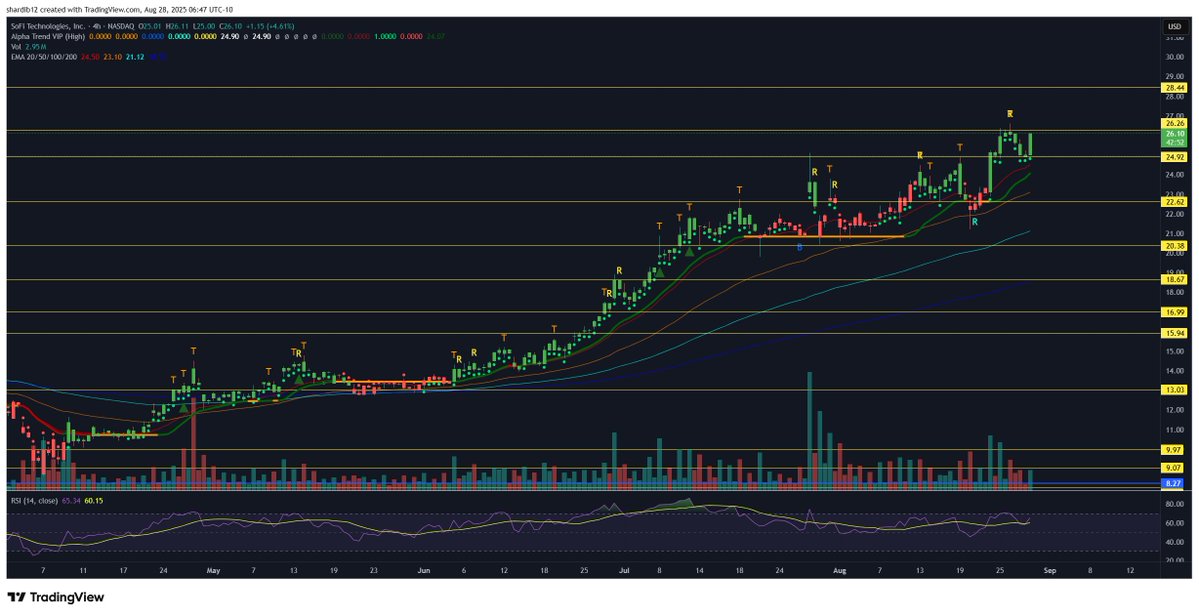Select the RSI (14, close) indicator legend
The width and height of the screenshot is (1199, 616).
pyautogui.click(x=34, y=501)
